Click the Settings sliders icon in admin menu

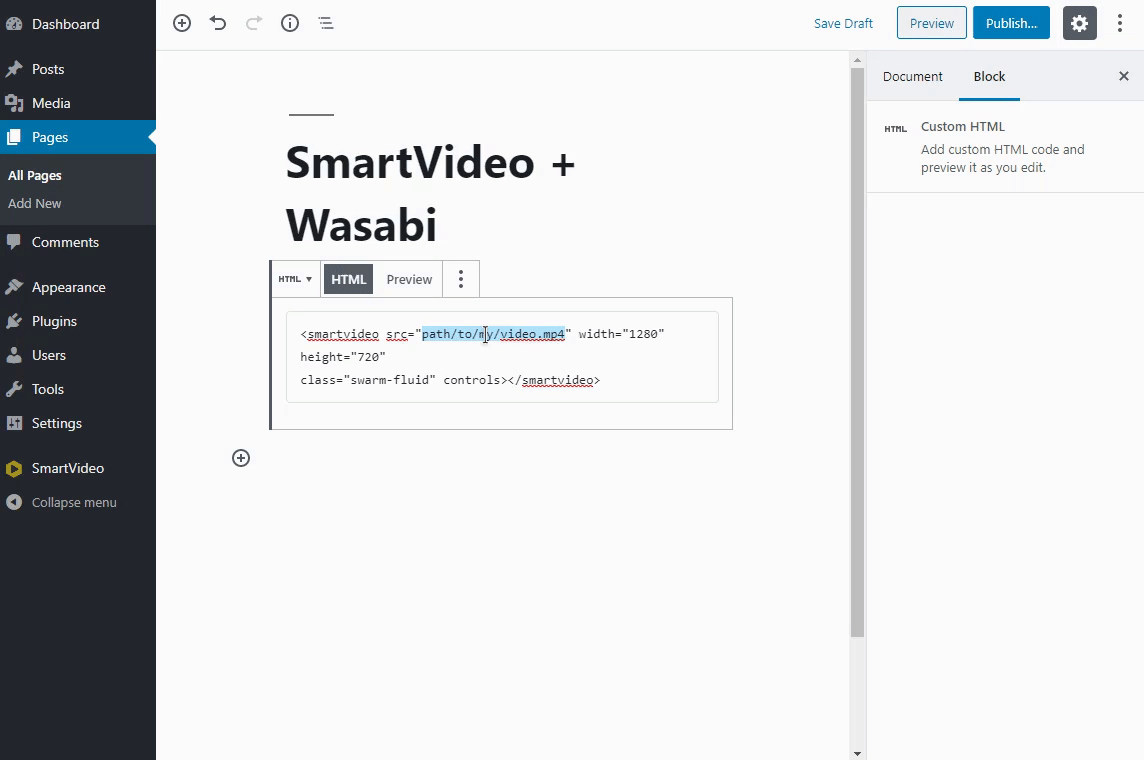[14, 423]
